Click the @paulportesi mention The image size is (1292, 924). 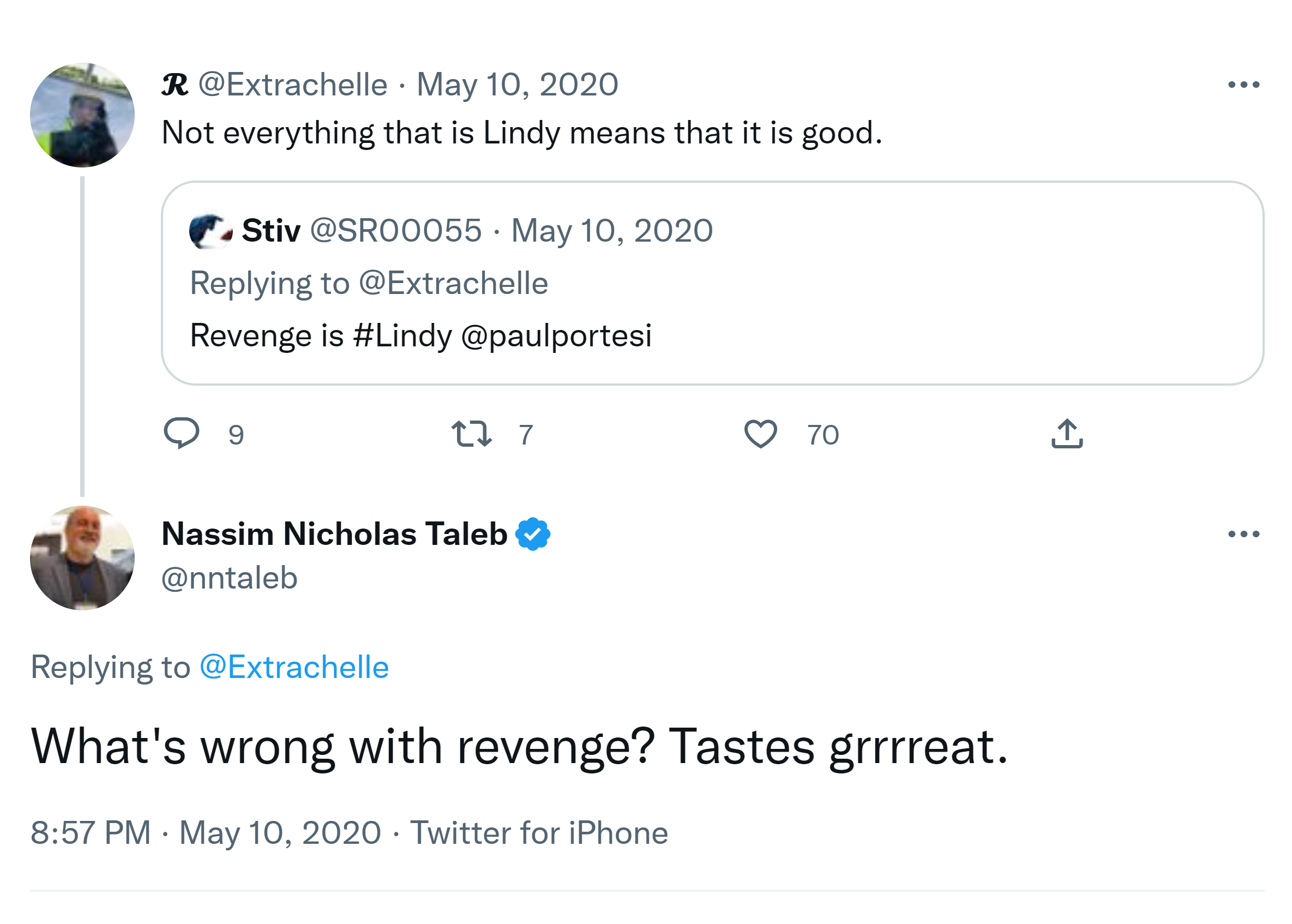[556, 335]
